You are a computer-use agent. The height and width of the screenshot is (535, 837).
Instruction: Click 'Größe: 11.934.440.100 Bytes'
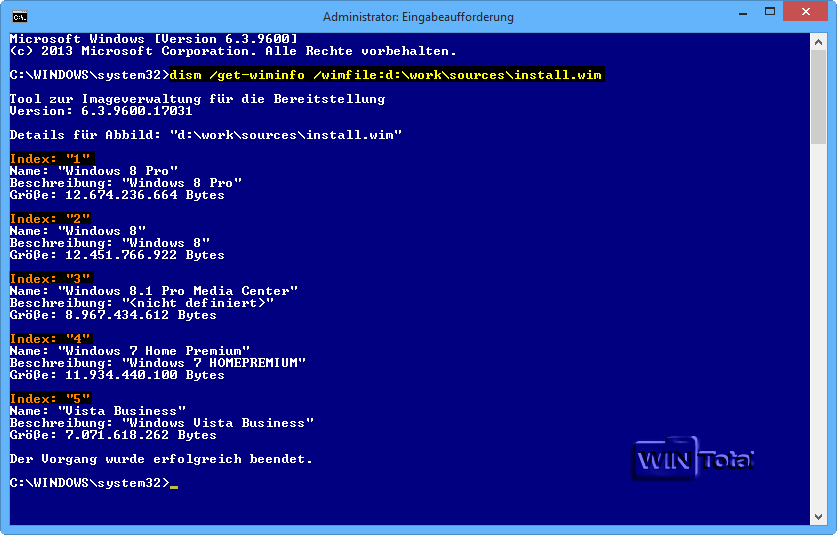pyautogui.click(x=117, y=375)
